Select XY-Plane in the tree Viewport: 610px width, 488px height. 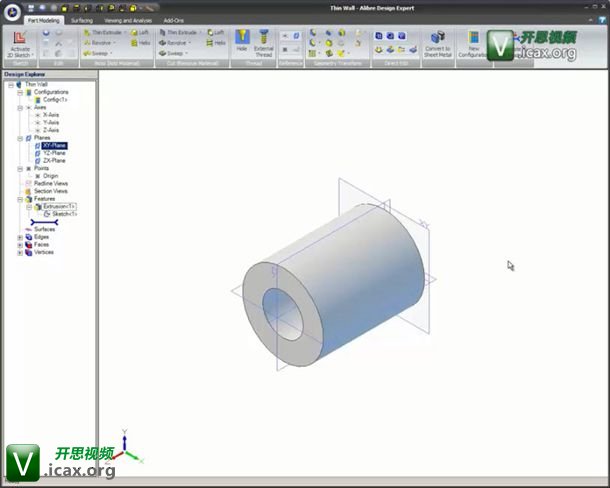coord(54,146)
